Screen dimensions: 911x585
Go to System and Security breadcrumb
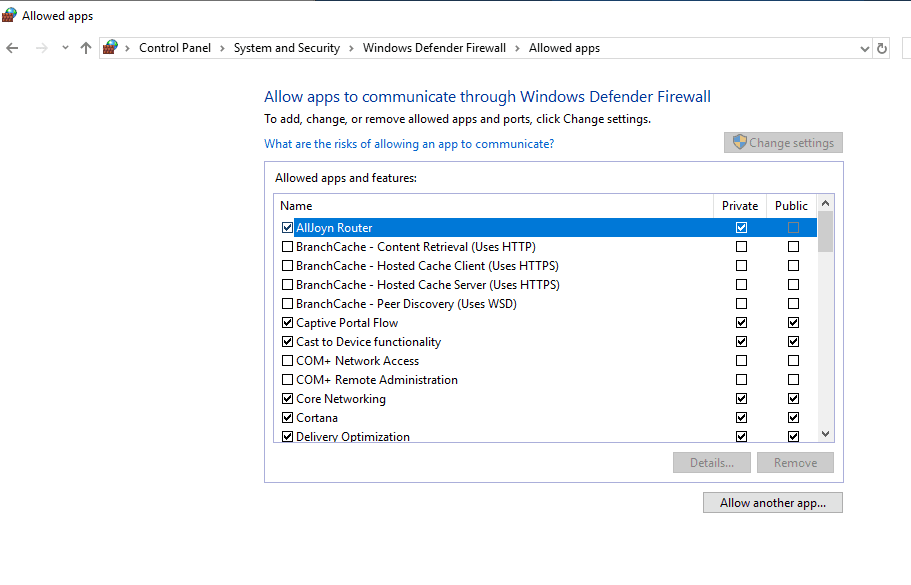286,48
